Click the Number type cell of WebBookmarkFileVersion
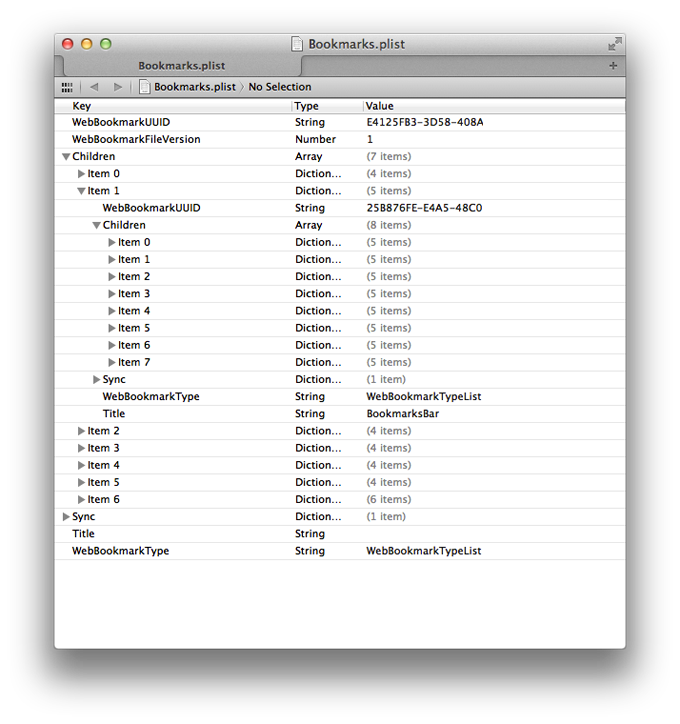The image size is (680, 724). [x=316, y=139]
